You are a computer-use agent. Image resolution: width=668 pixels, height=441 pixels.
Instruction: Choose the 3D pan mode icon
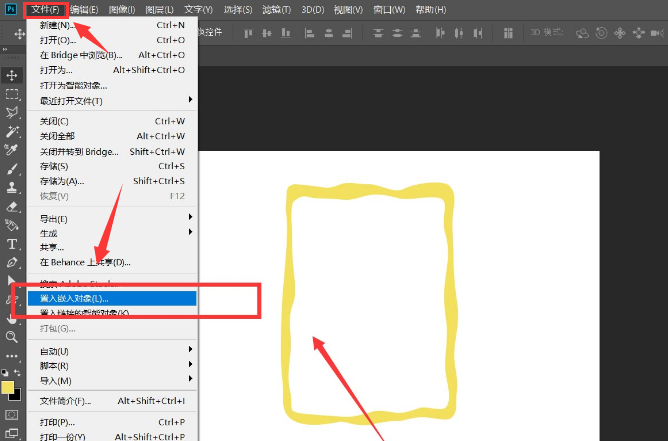[x=620, y=33]
